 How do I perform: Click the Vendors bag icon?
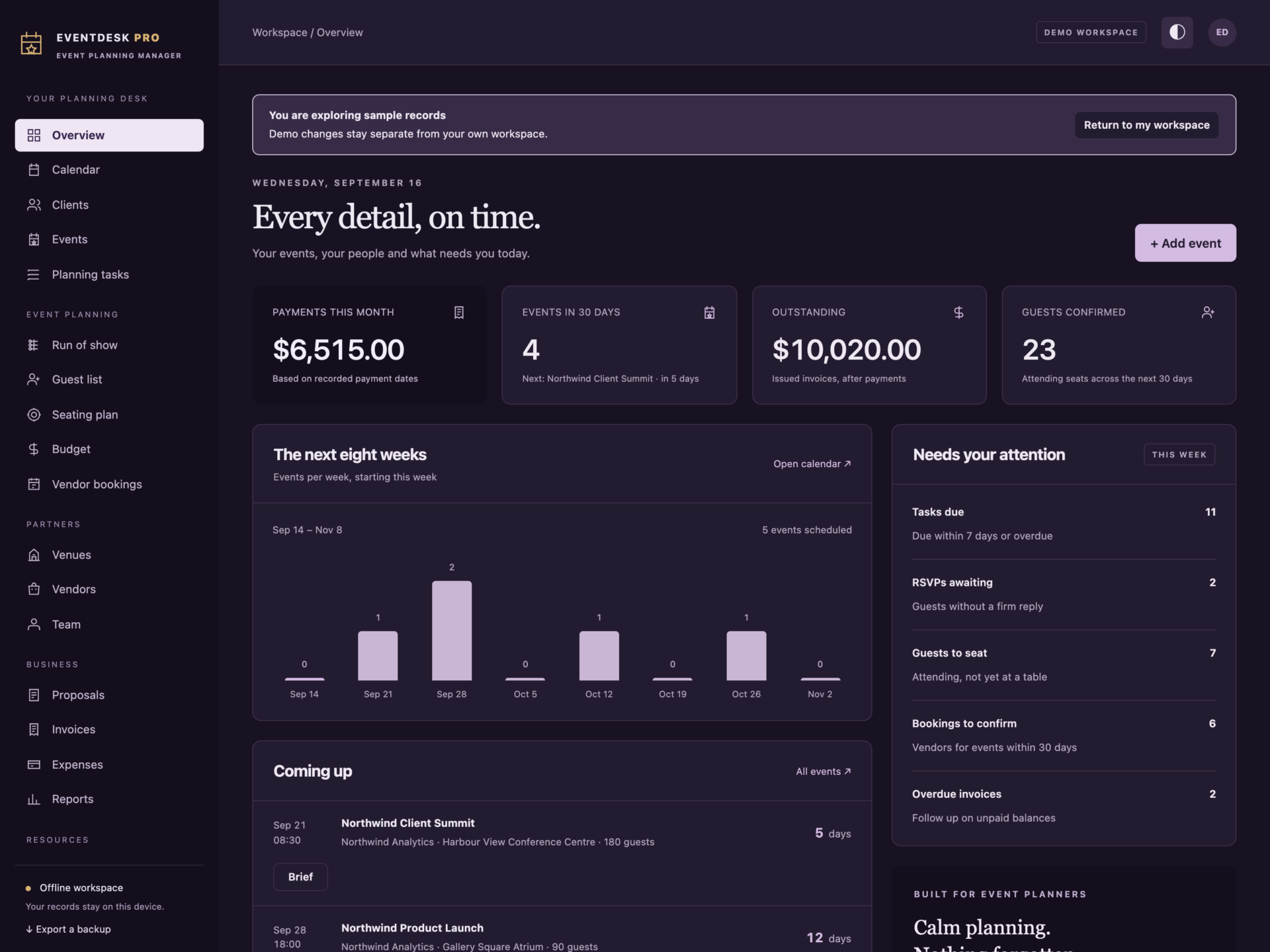point(34,589)
